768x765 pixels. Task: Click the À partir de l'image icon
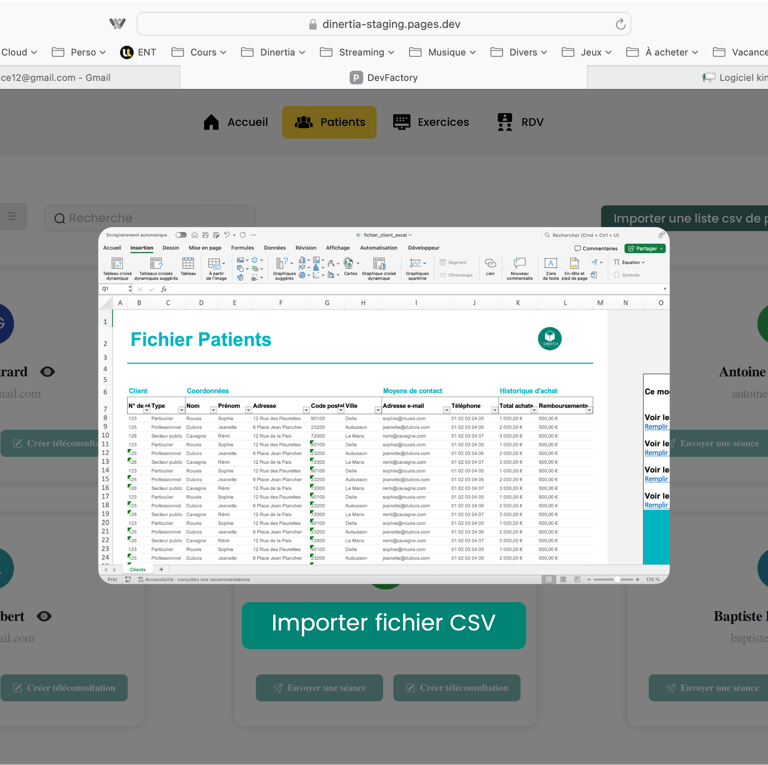215,263
